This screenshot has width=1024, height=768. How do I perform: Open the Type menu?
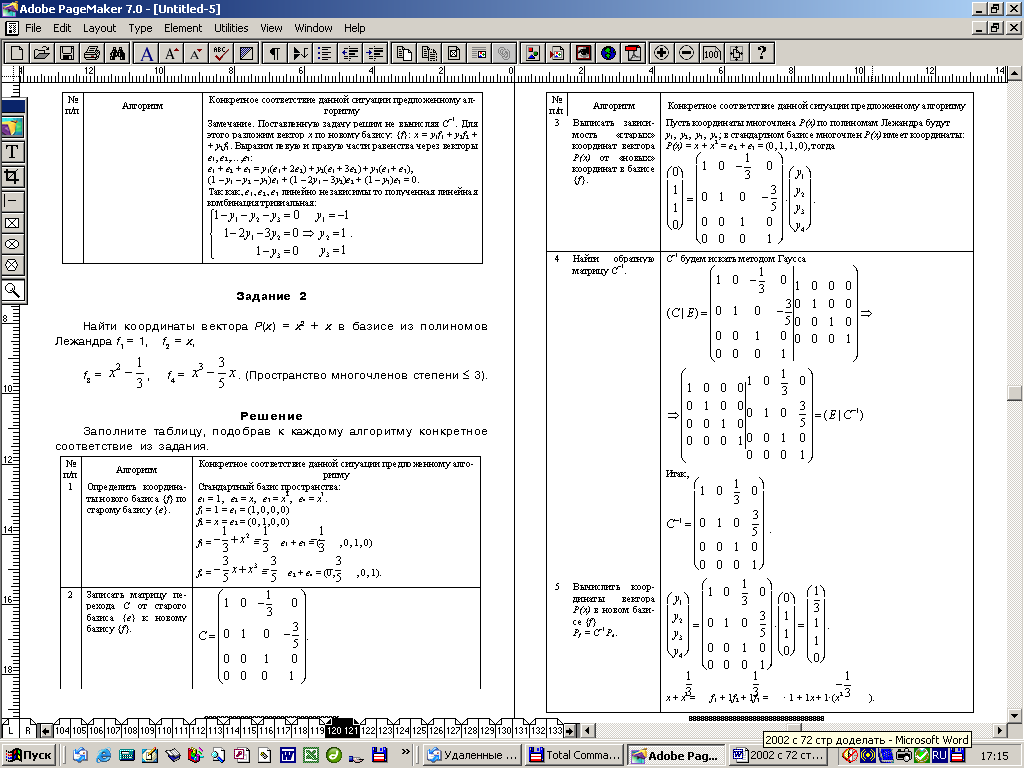pyautogui.click(x=140, y=28)
